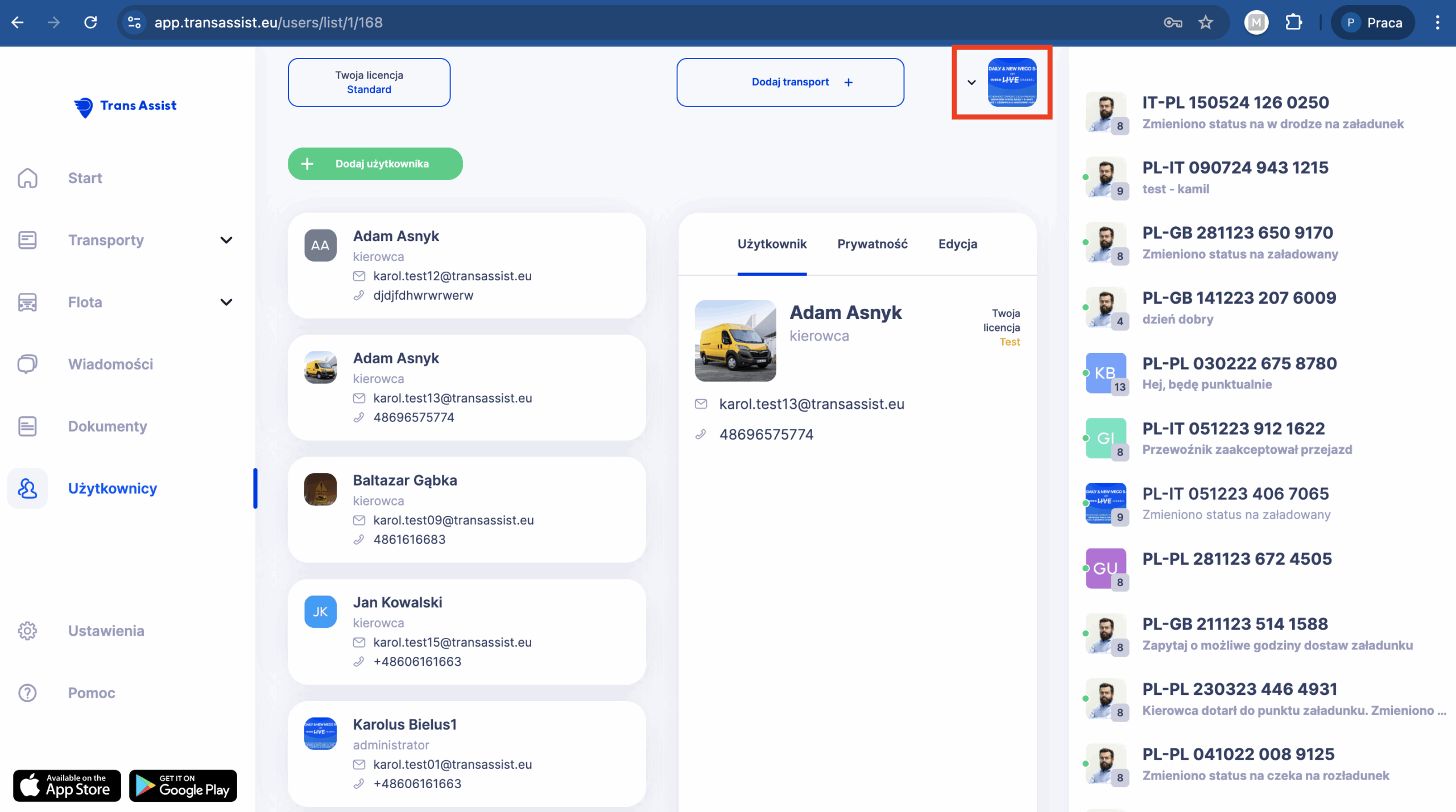Click the Pomoc question mark icon

pos(27,693)
